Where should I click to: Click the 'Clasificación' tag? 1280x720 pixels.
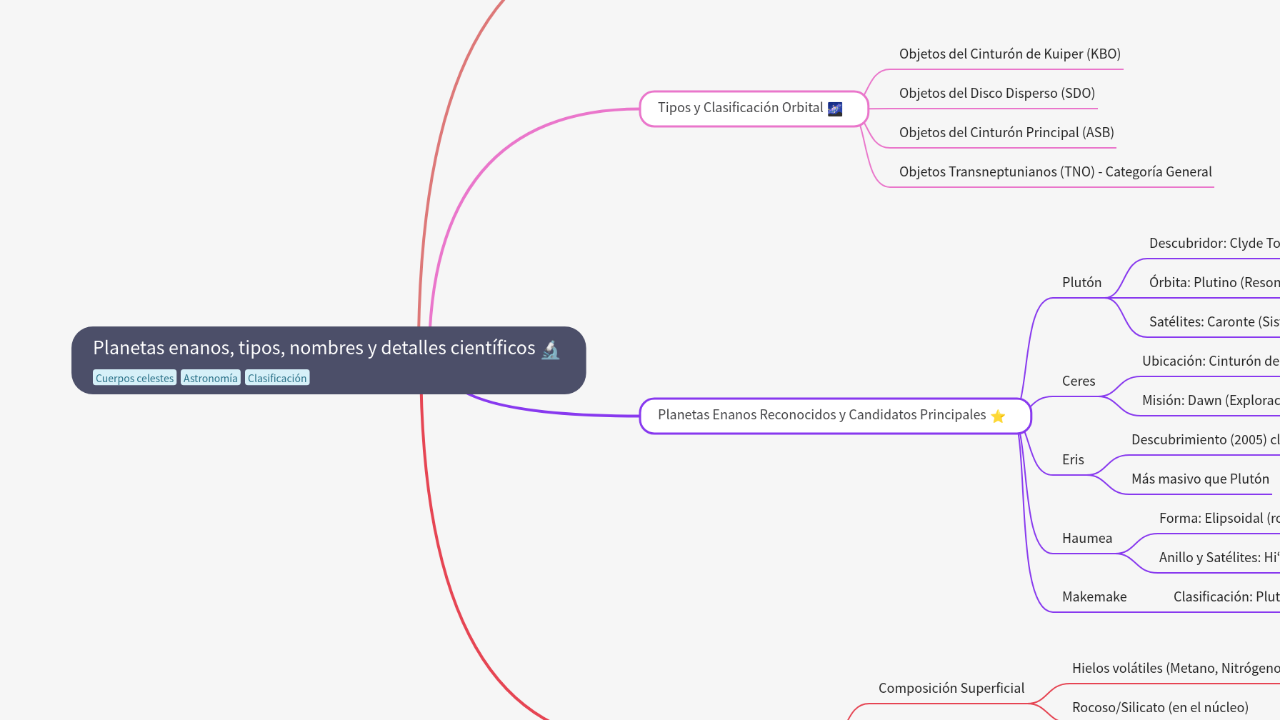[277, 377]
